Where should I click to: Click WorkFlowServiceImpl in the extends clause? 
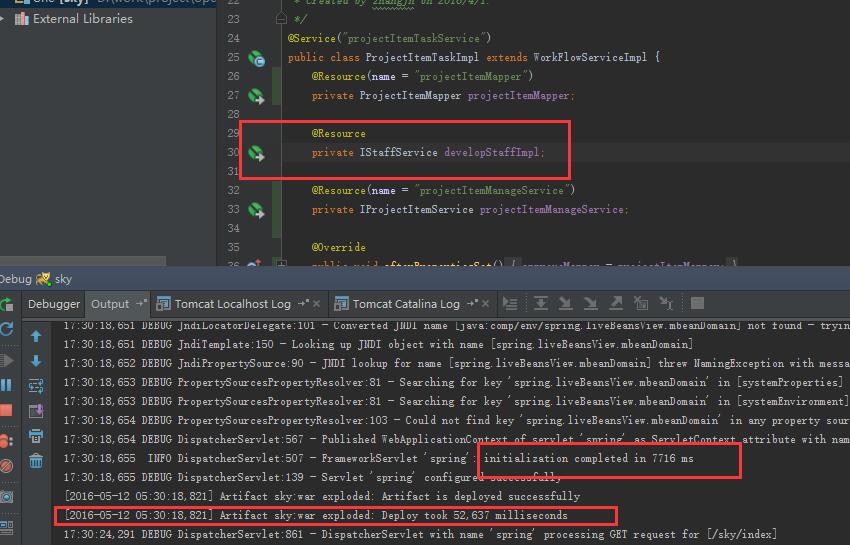(590, 57)
